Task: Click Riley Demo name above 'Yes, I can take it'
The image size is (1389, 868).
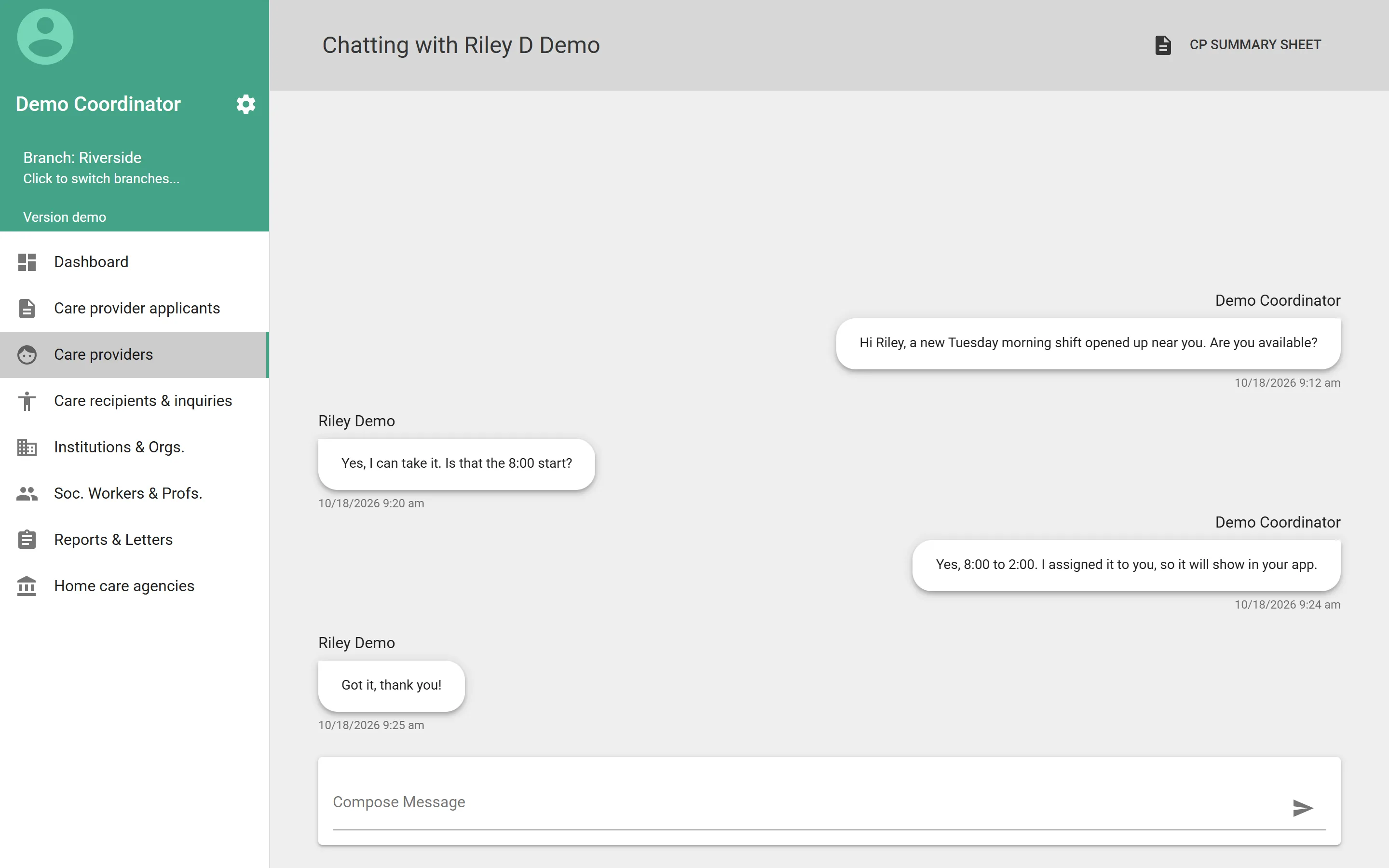Action: coord(356,421)
